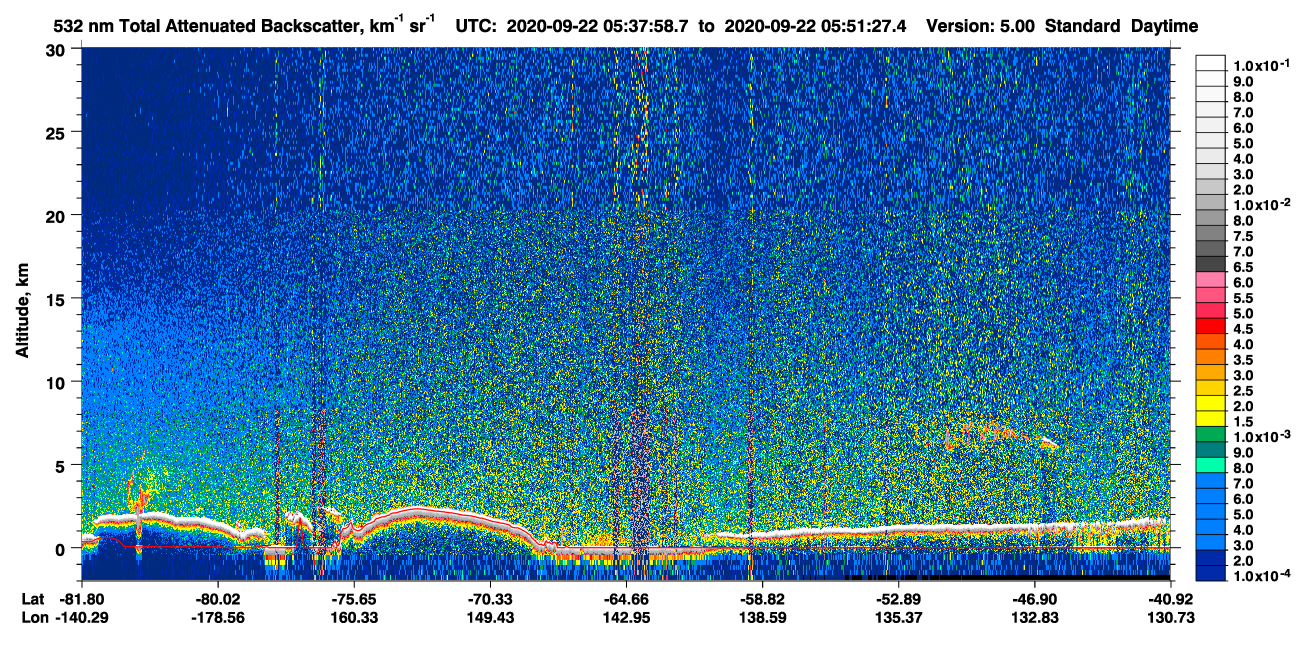Click longitude value '132.83'

click(1035, 618)
